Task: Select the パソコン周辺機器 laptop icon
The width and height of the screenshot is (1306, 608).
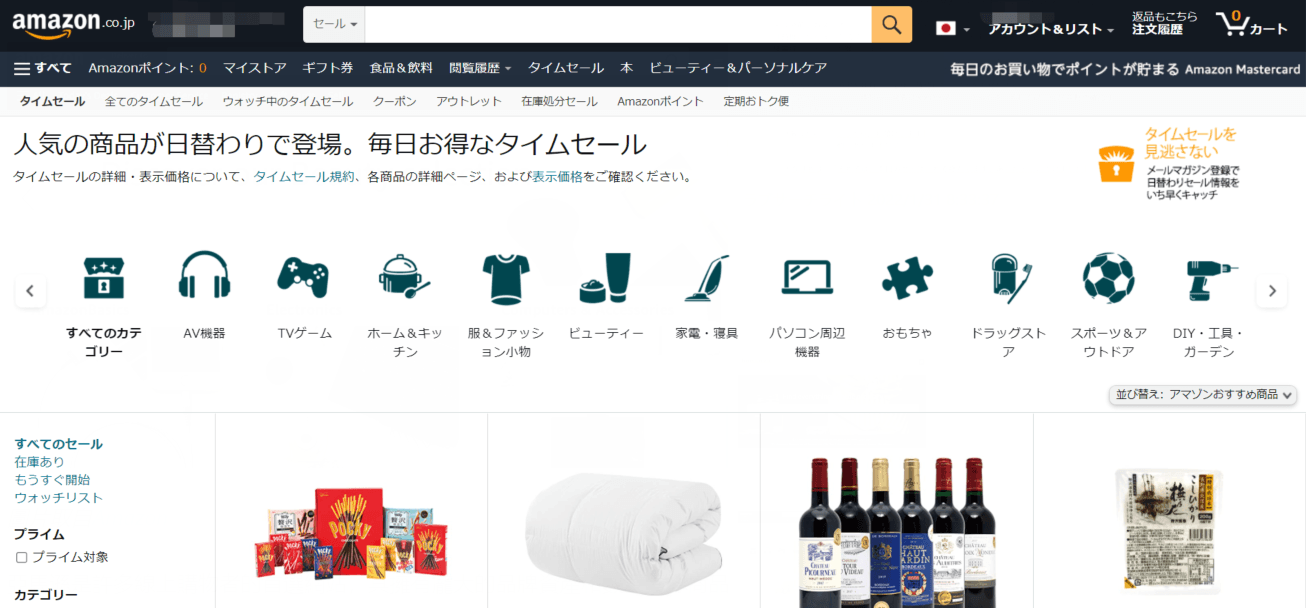Action: pyautogui.click(x=805, y=278)
